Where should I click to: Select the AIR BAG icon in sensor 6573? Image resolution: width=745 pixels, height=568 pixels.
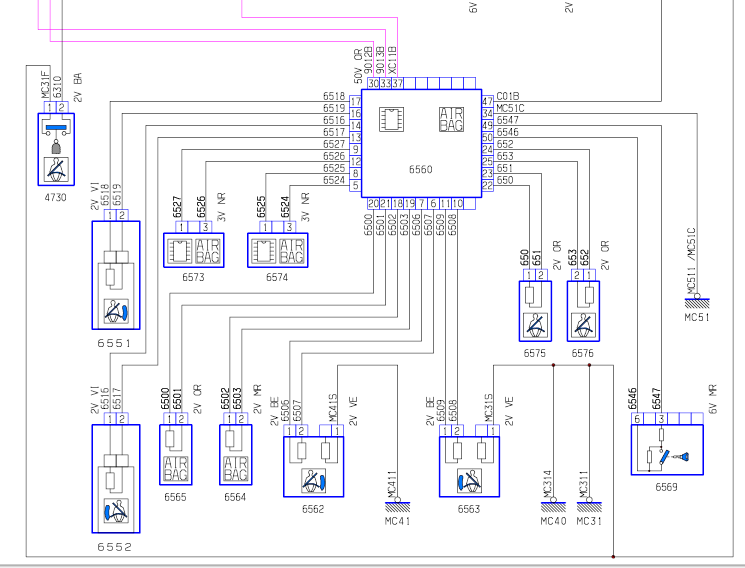208,251
